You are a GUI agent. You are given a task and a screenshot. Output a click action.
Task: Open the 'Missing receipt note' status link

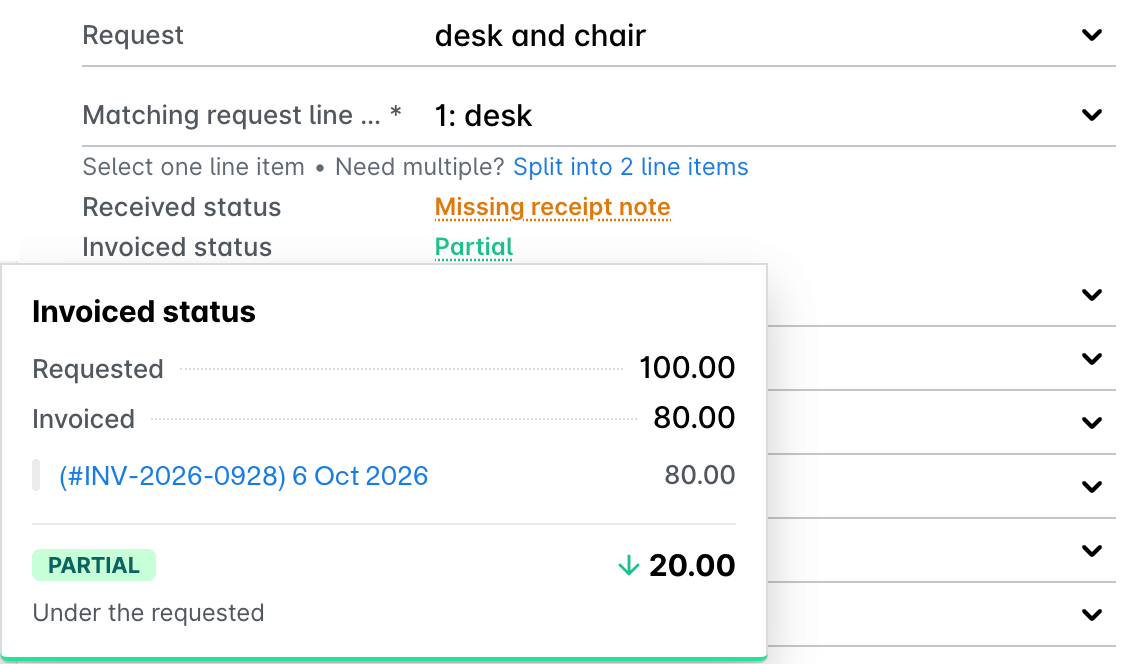coord(553,207)
